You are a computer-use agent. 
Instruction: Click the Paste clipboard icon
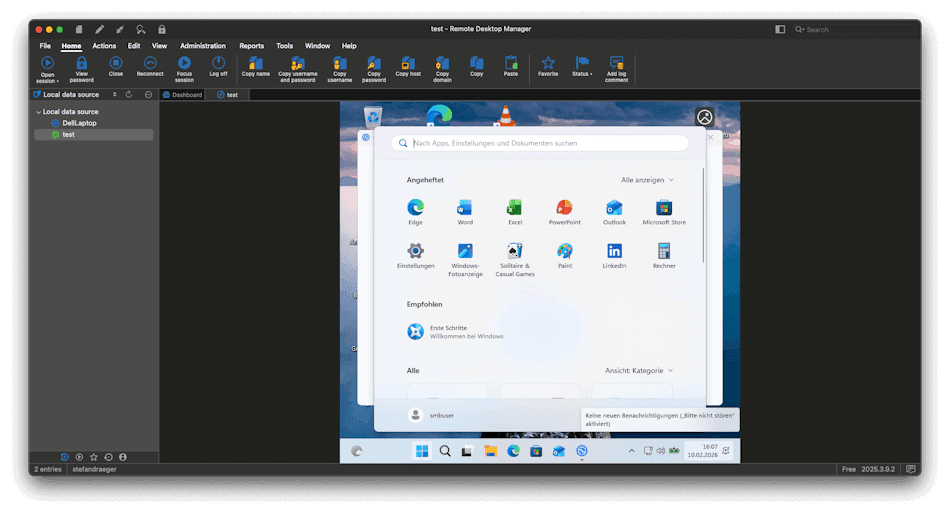coord(511,63)
